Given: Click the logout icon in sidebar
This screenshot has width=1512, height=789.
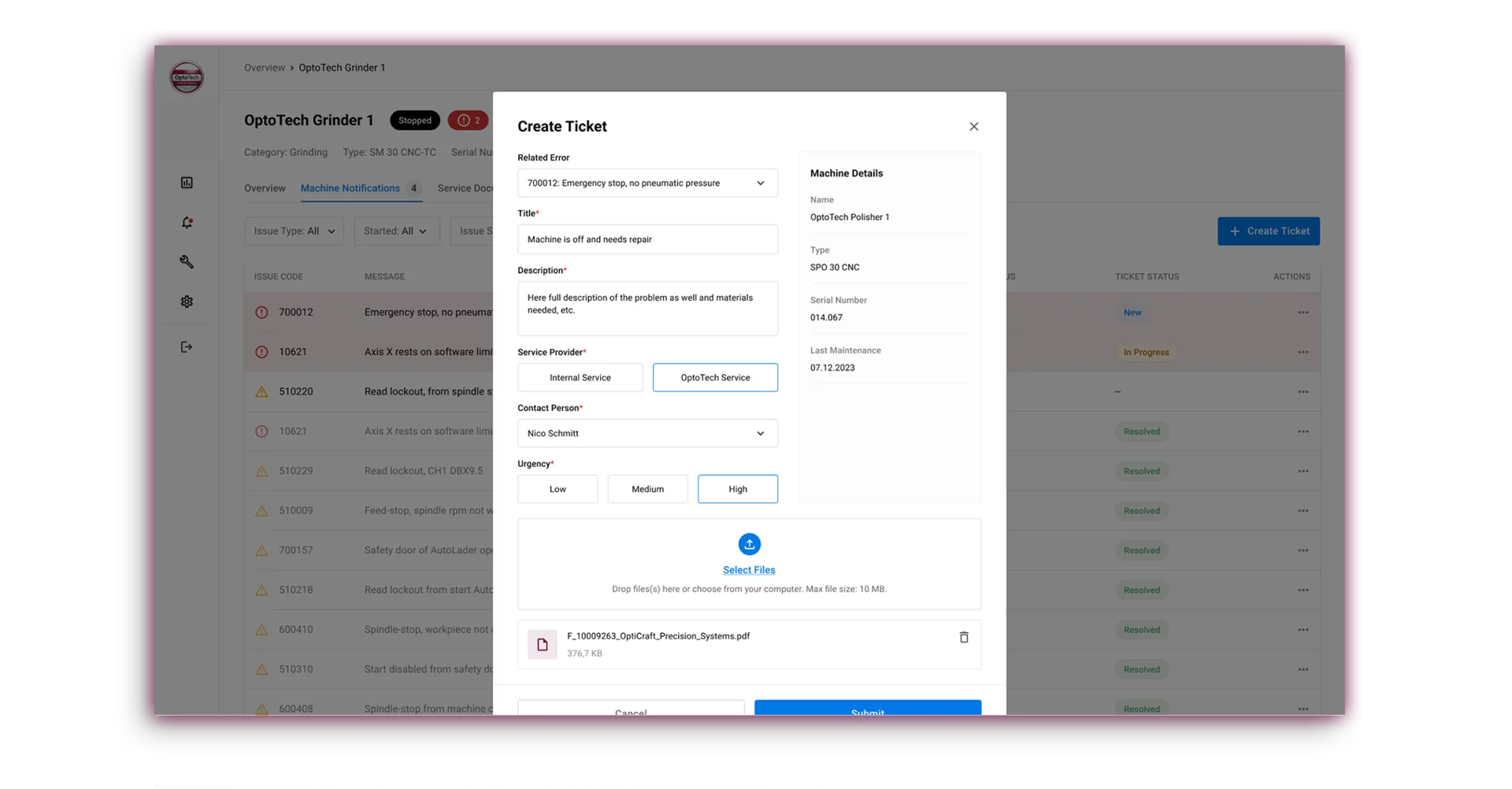Looking at the screenshot, I should point(187,346).
